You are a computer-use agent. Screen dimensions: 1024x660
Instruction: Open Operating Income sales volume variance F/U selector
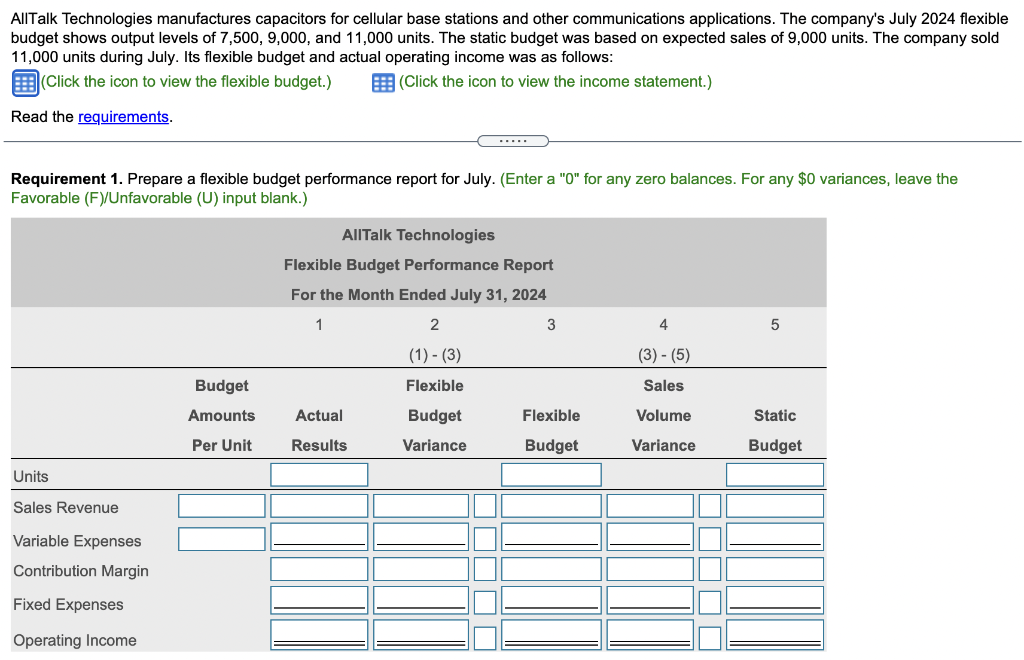tap(710, 634)
